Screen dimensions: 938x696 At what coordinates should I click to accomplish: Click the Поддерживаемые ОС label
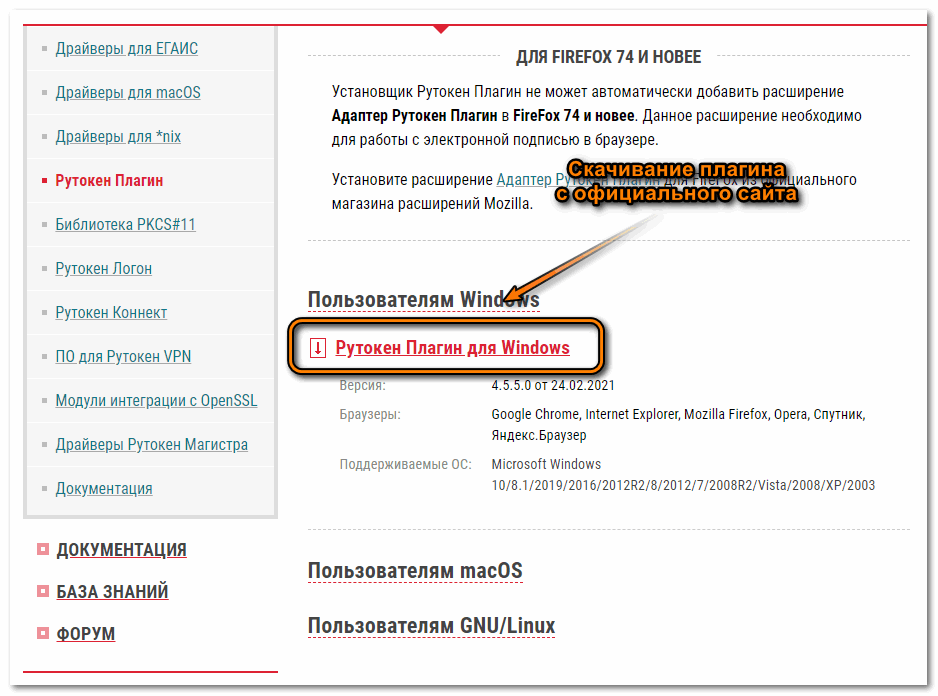(x=406, y=464)
